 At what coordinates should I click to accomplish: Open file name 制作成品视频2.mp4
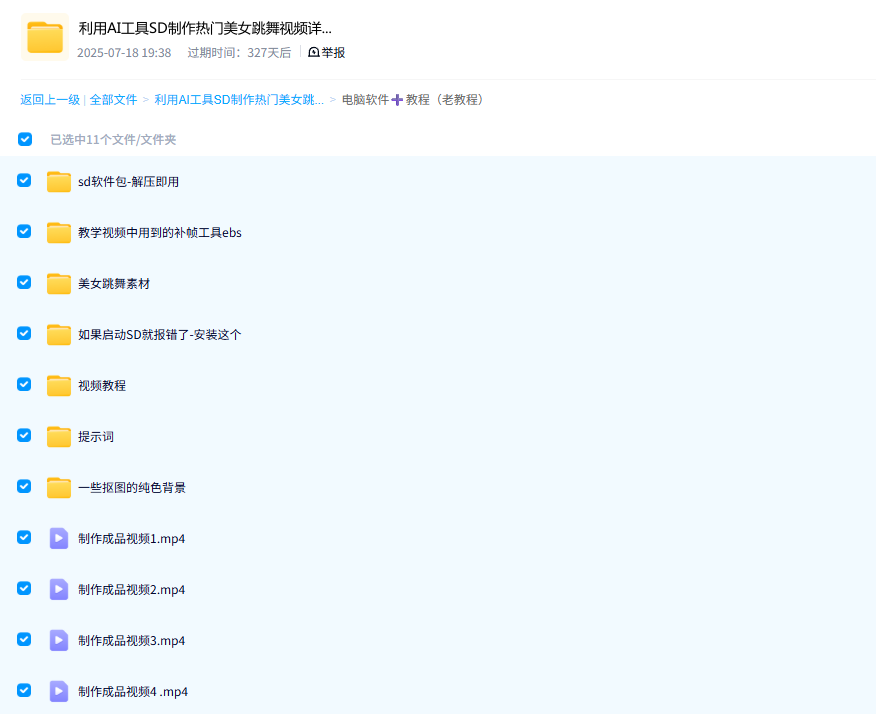132,589
